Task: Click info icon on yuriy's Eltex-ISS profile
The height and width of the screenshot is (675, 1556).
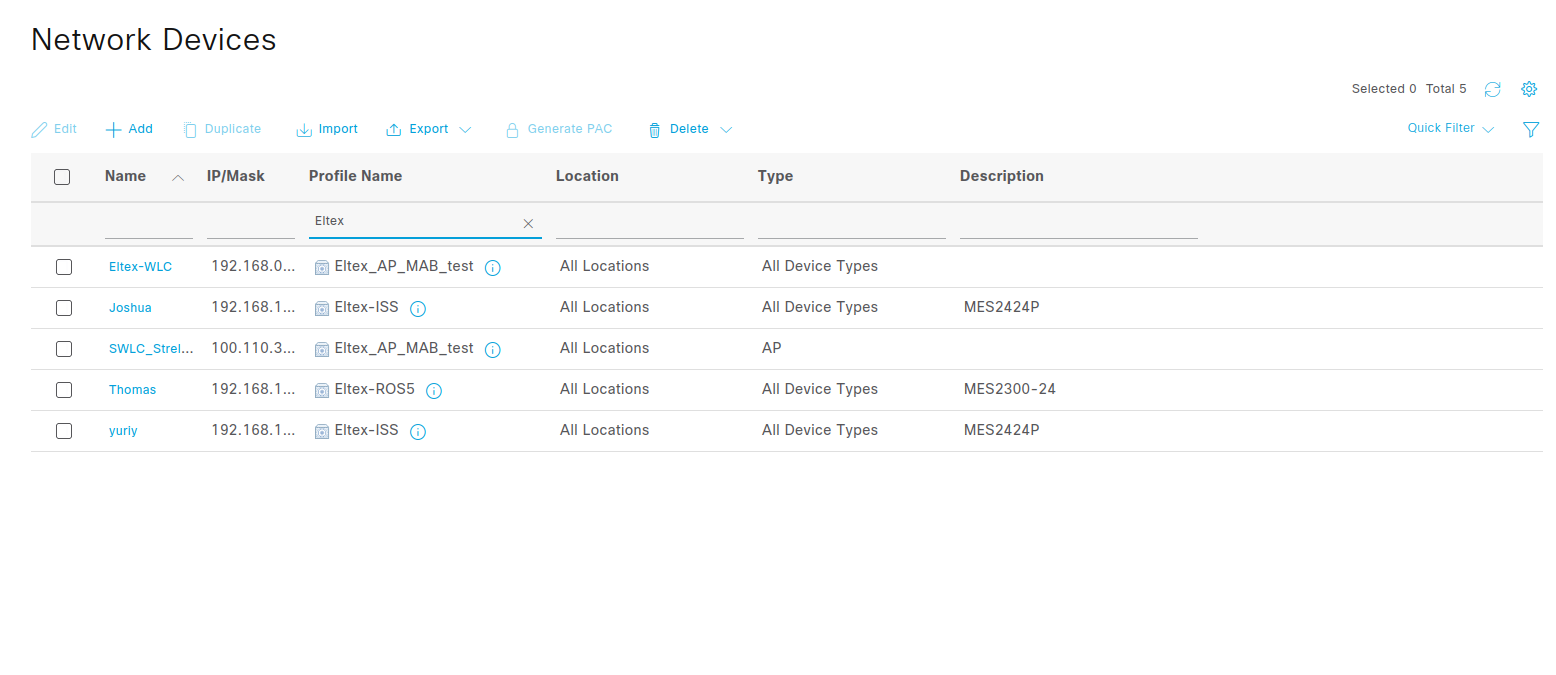Action: [418, 431]
